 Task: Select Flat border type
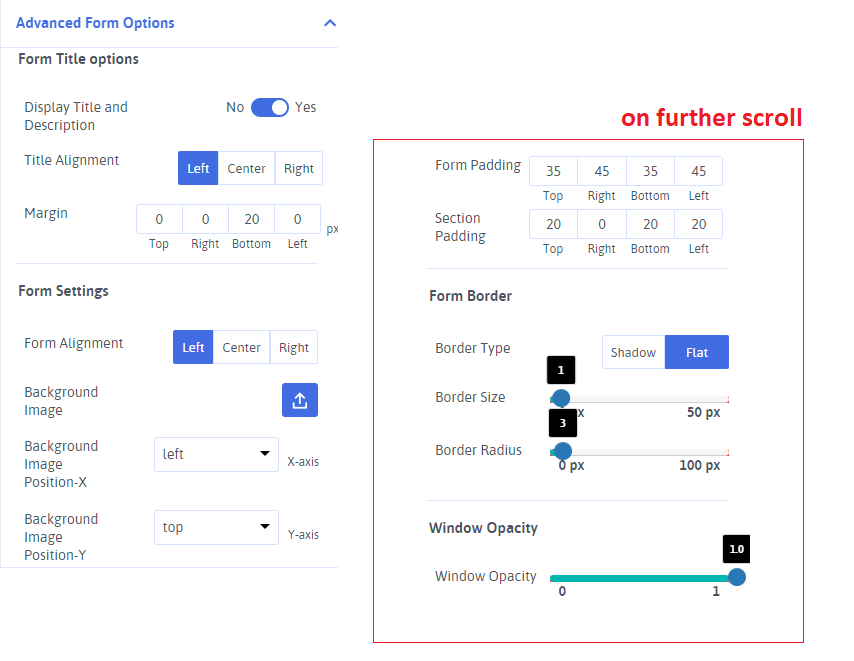click(x=697, y=352)
